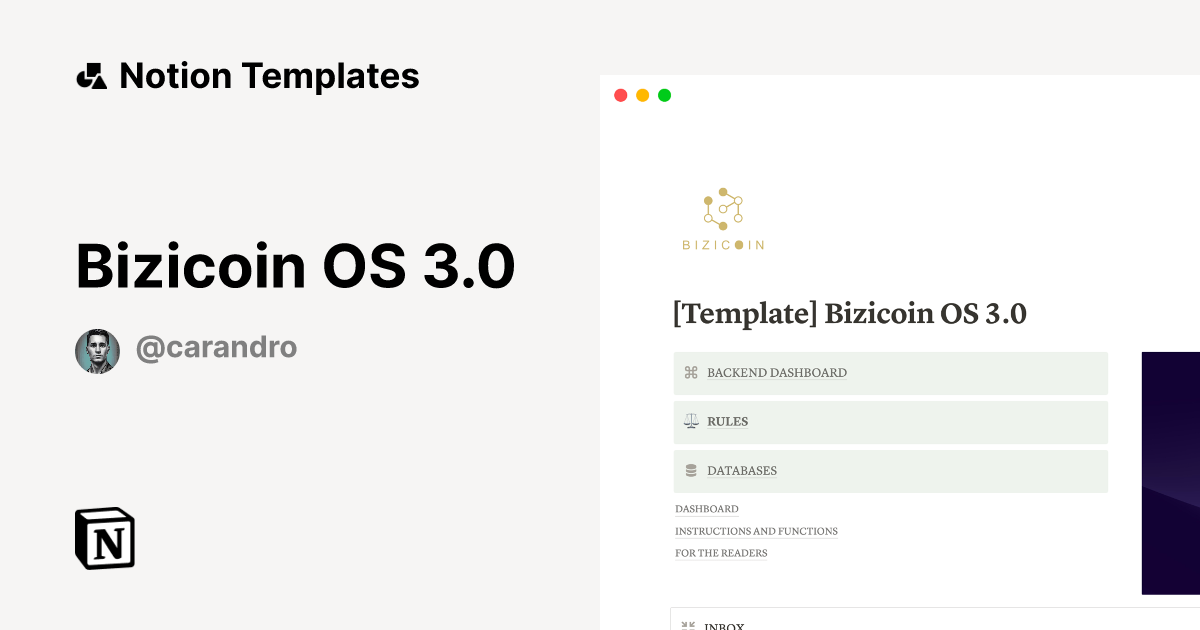
Task: Open the BACKEND DASHBOARD page
Action: (776, 372)
